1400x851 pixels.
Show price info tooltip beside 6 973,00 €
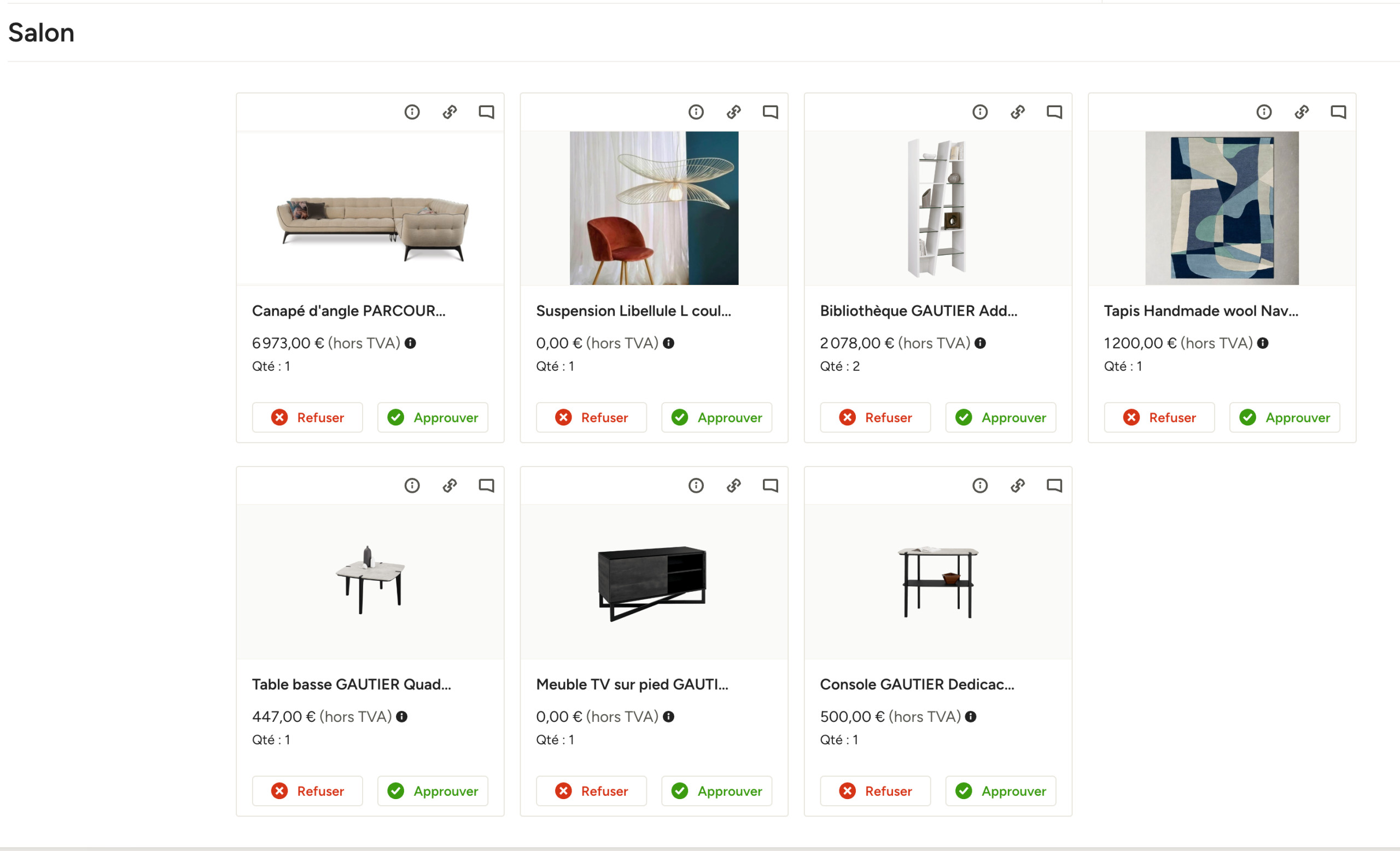(410, 343)
